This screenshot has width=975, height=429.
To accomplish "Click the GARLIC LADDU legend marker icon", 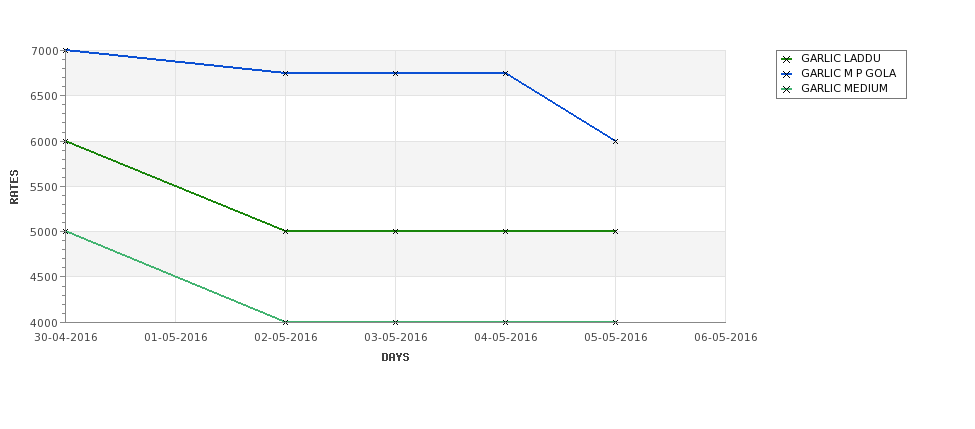I will click(x=787, y=59).
